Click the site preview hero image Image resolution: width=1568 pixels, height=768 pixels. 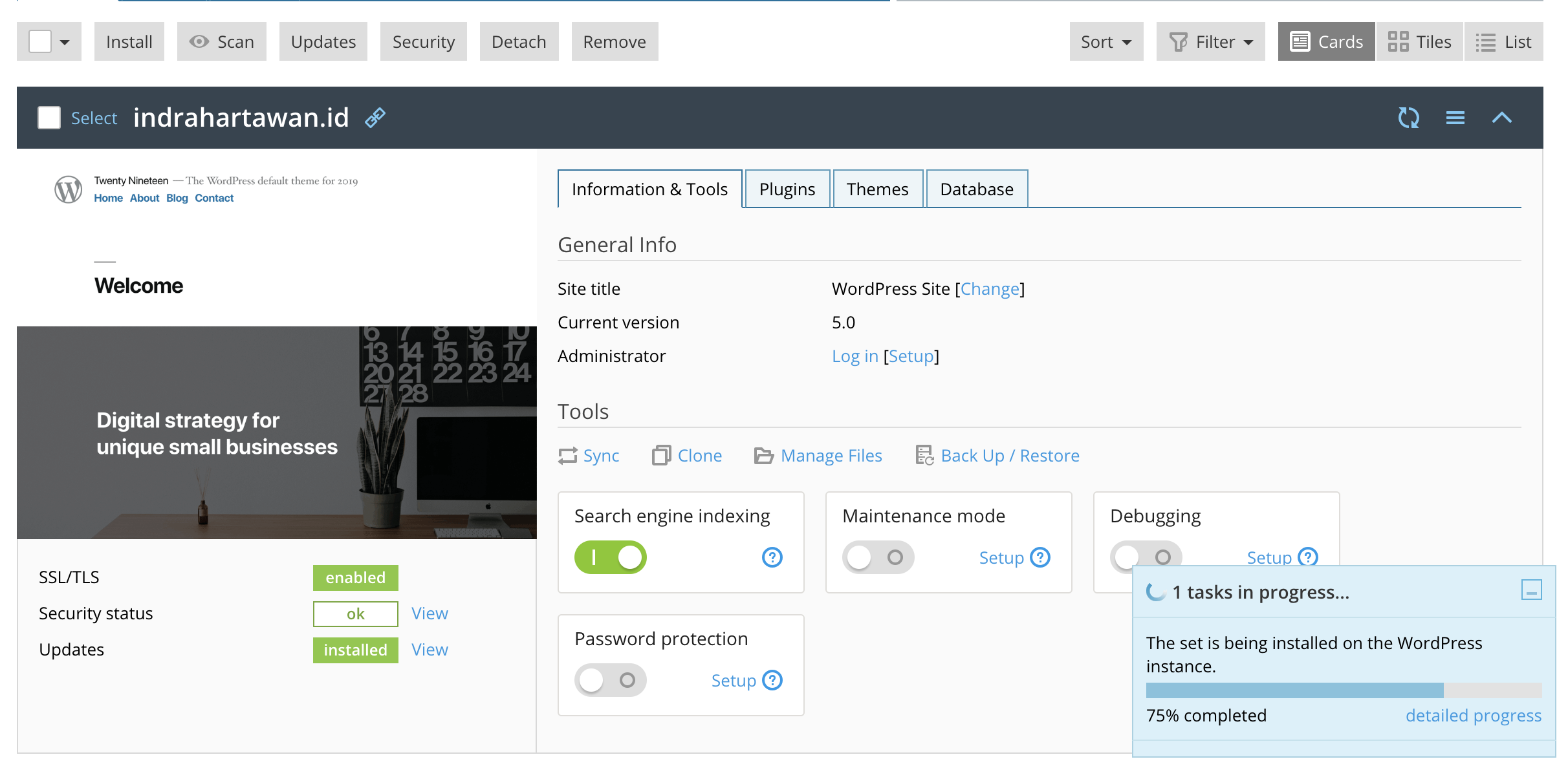click(277, 432)
